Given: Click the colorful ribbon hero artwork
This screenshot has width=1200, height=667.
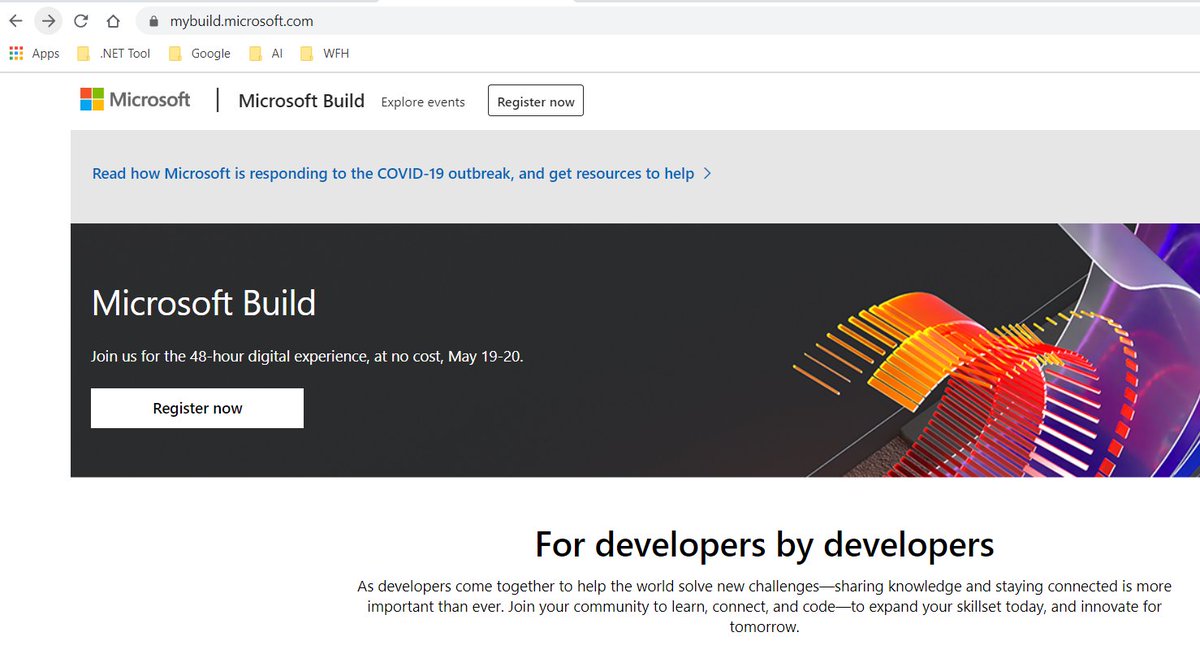Looking at the screenshot, I should pos(995,350).
